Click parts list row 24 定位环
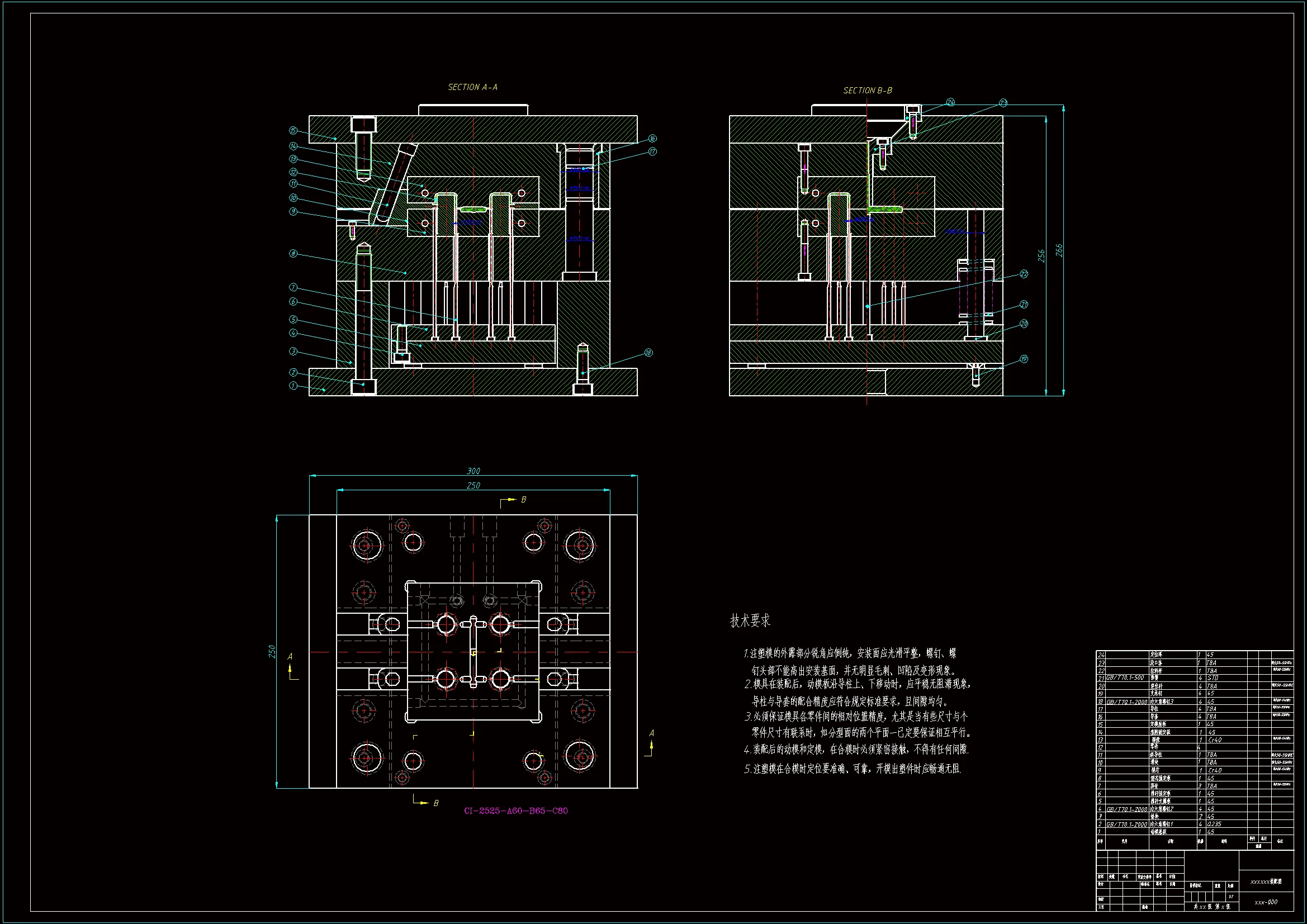The width and height of the screenshot is (1307, 924). (1156, 655)
